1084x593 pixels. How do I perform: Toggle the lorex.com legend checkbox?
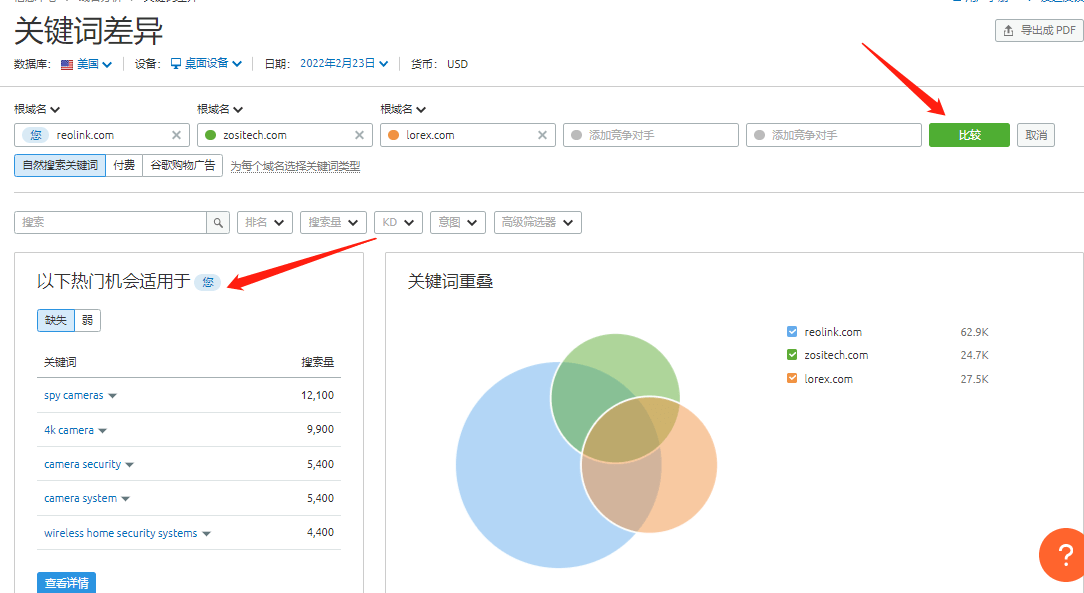click(792, 379)
